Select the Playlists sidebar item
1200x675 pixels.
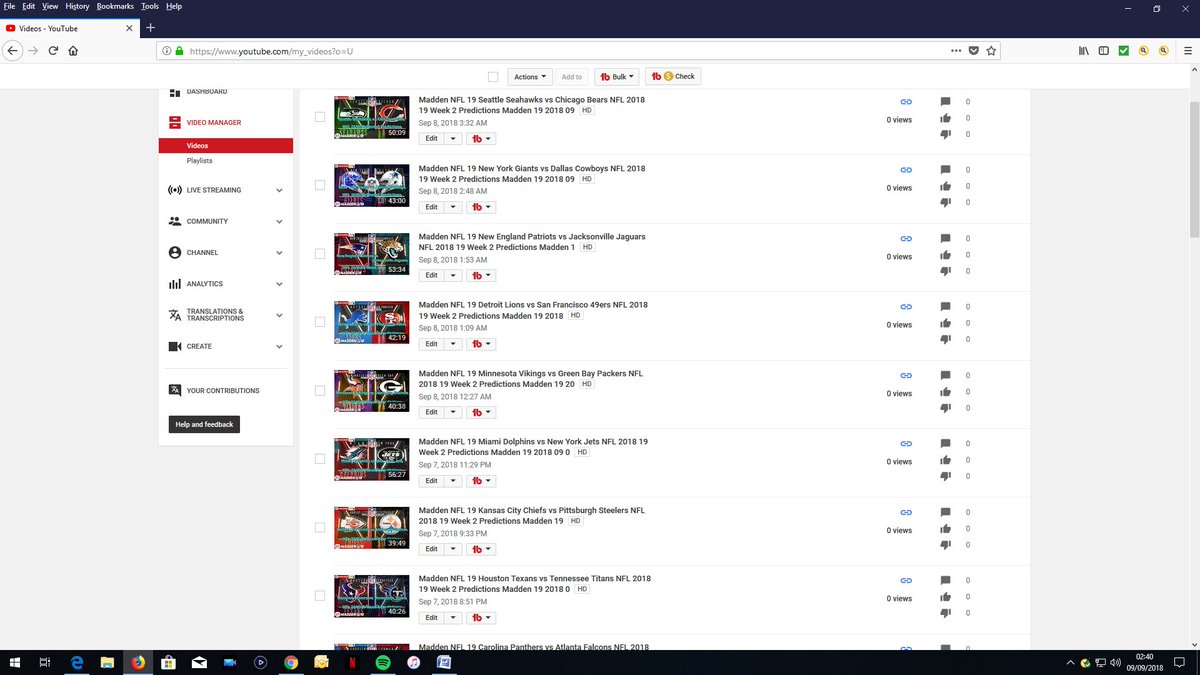tap(199, 161)
